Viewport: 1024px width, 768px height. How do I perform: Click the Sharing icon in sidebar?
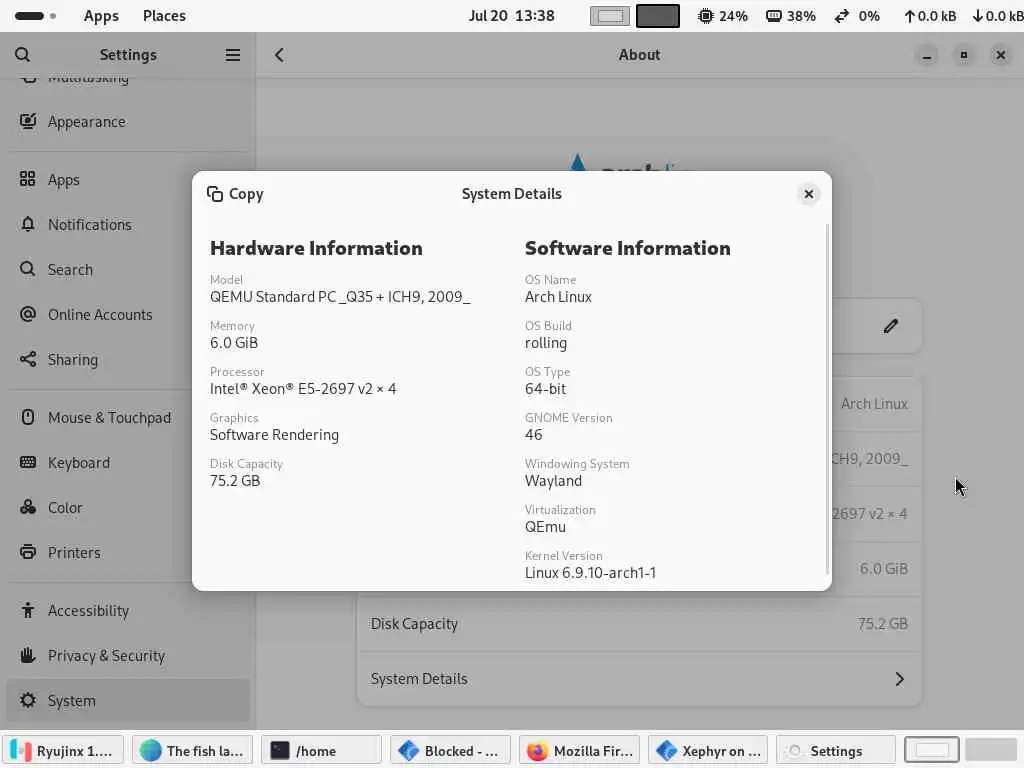(x=27, y=359)
